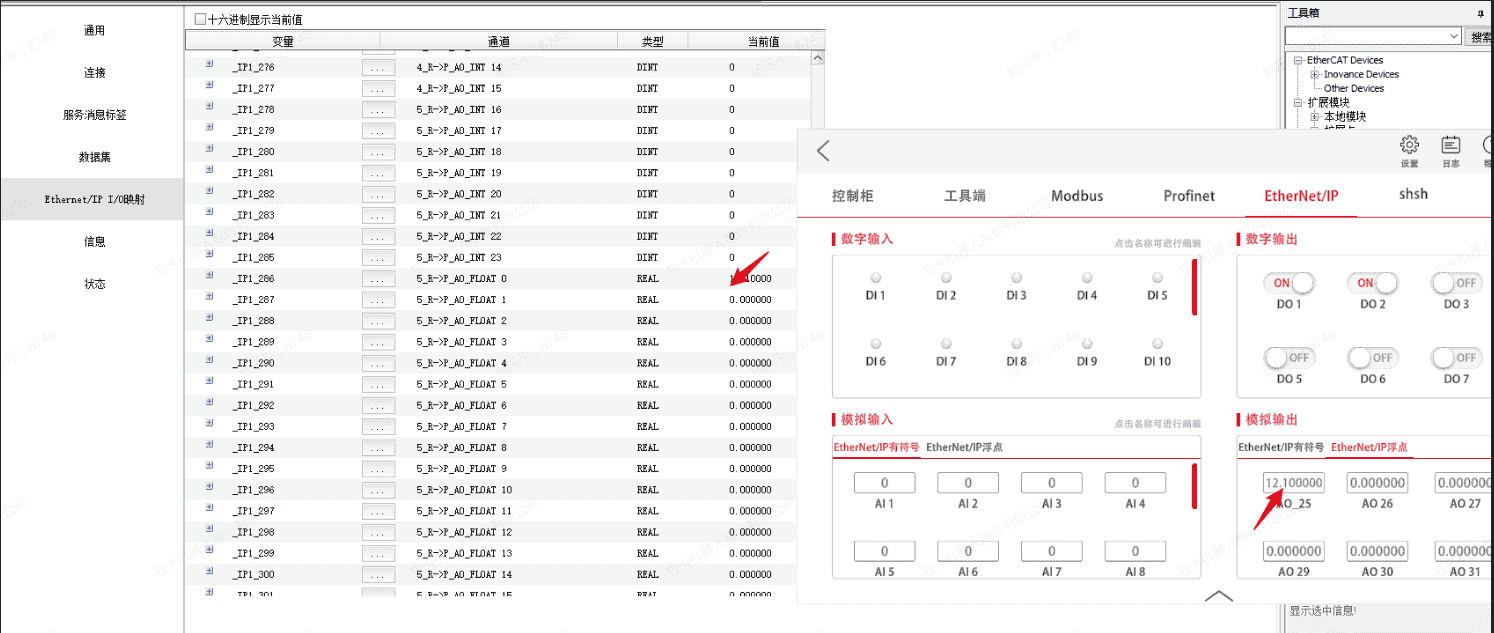Turn on the DO 5 switch
Viewport: 1494px width, 633px height.
[x=1289, y=357]
